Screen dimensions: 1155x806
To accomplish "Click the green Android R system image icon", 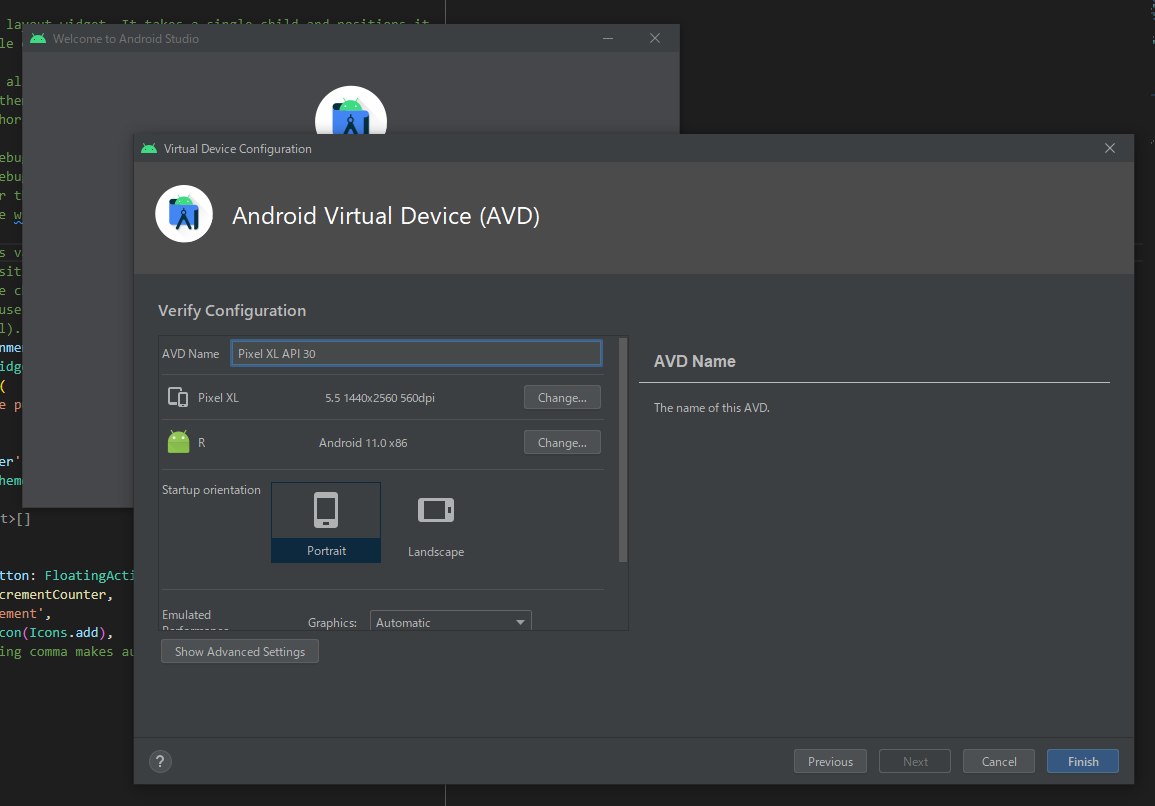I will pyautogui.click(x=178, y=442).
